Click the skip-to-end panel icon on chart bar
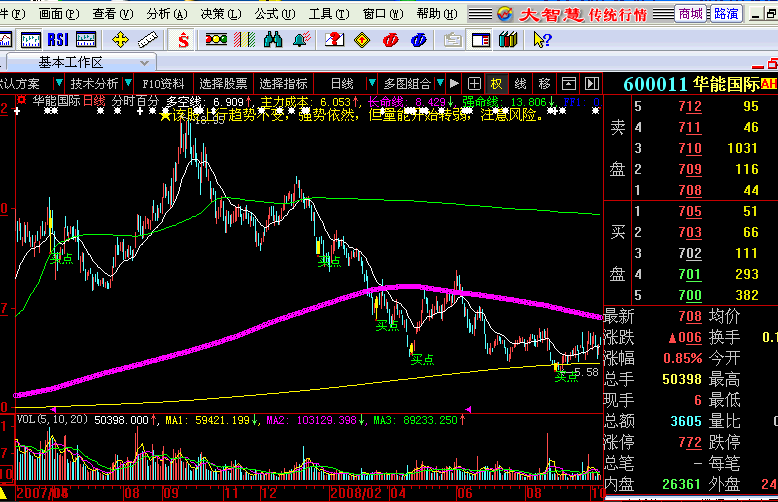Screen dimensions: 778x502 (592, 84)
